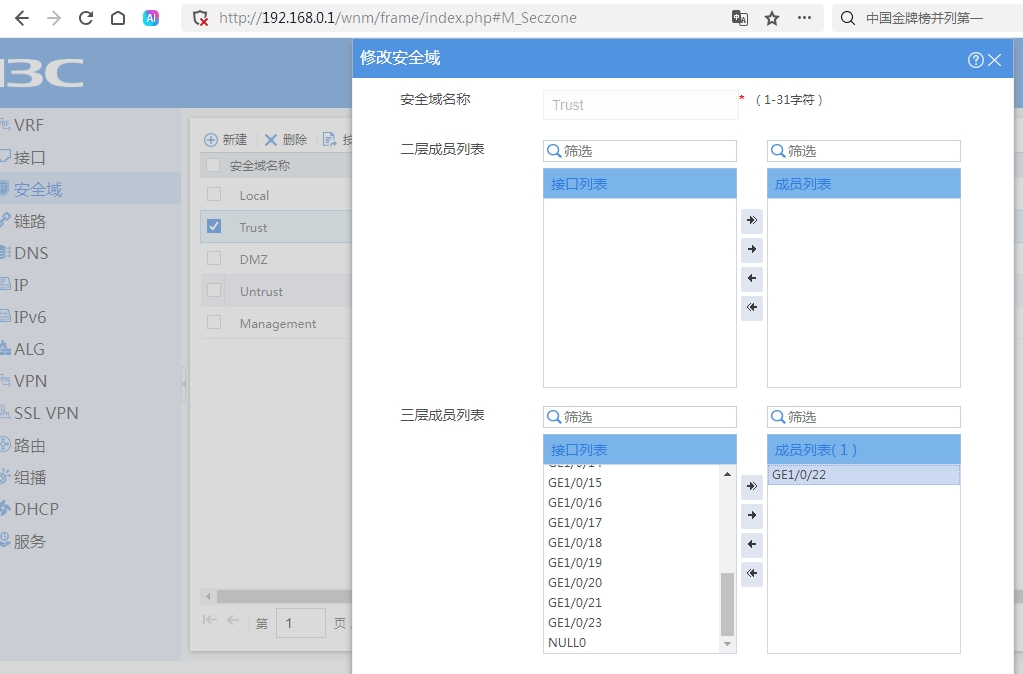1023x674 pixels.
Task: Remove selected layer-2 member from list
Action: [x=752, y=279]
